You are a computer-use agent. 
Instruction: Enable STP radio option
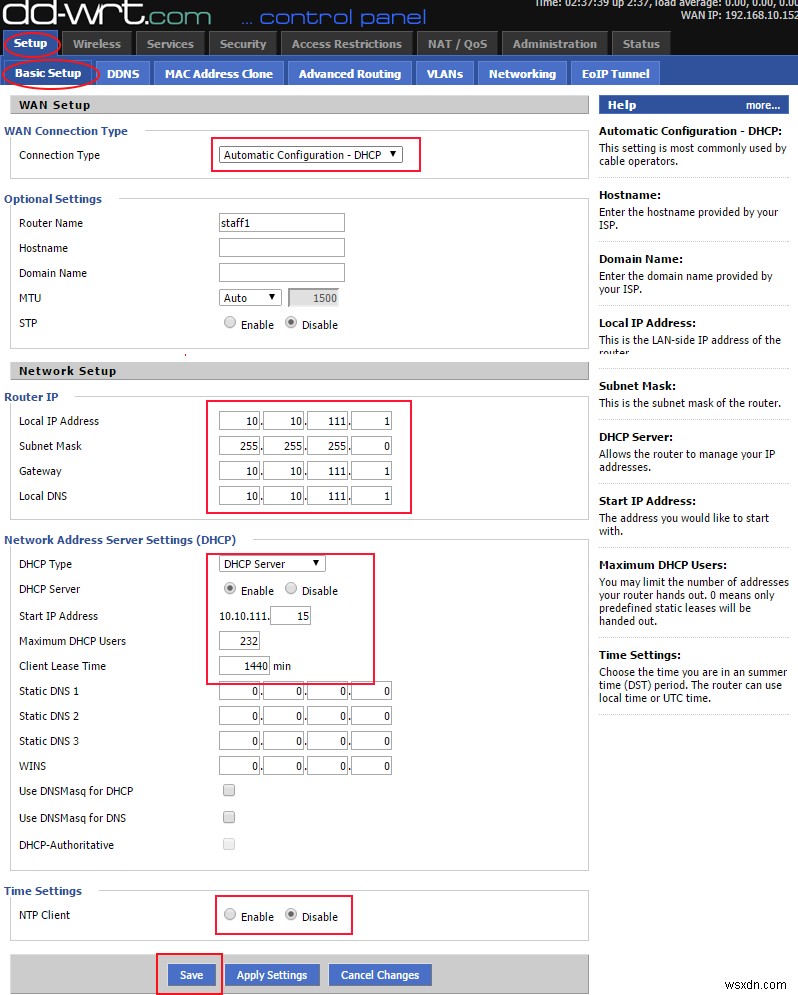[230, 322]
